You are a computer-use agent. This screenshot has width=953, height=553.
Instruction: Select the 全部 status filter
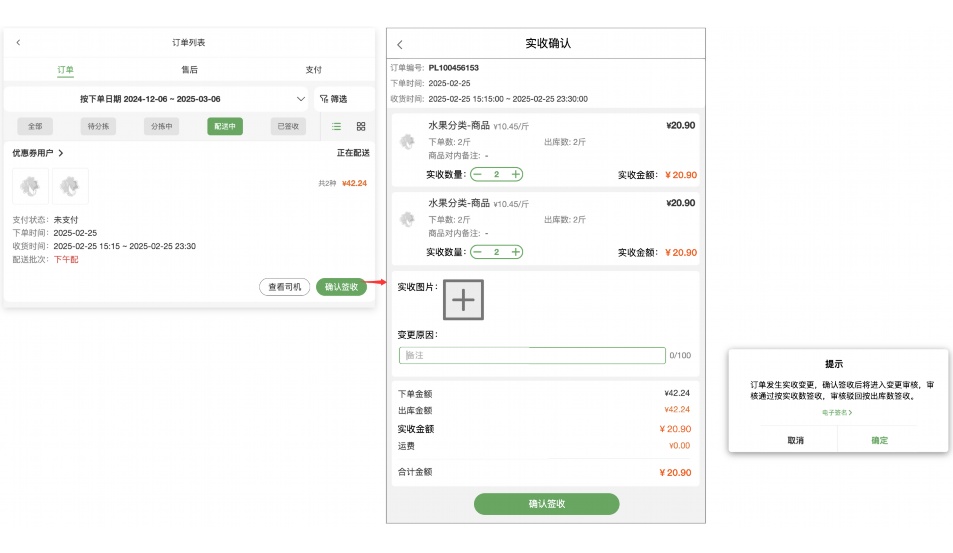[x=35, y=127]
